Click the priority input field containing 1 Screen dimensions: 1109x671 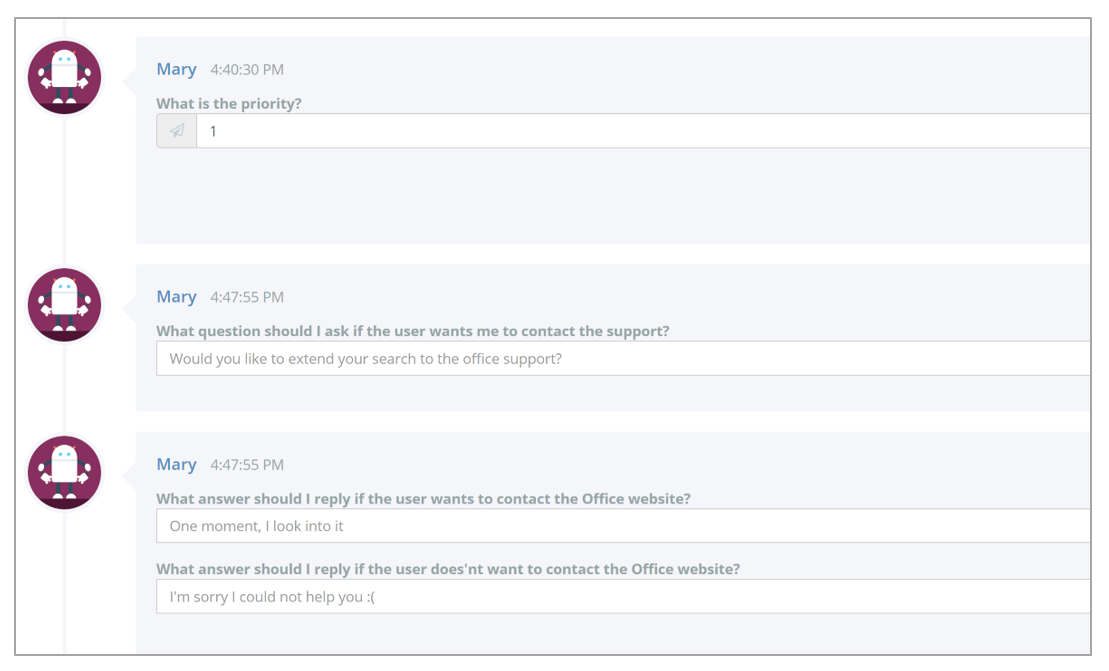(643, 131)
